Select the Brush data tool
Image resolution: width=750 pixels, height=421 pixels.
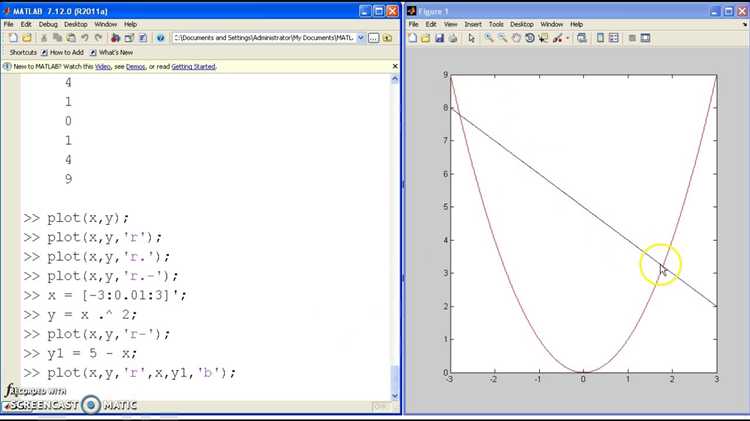(x=557, y=38)
